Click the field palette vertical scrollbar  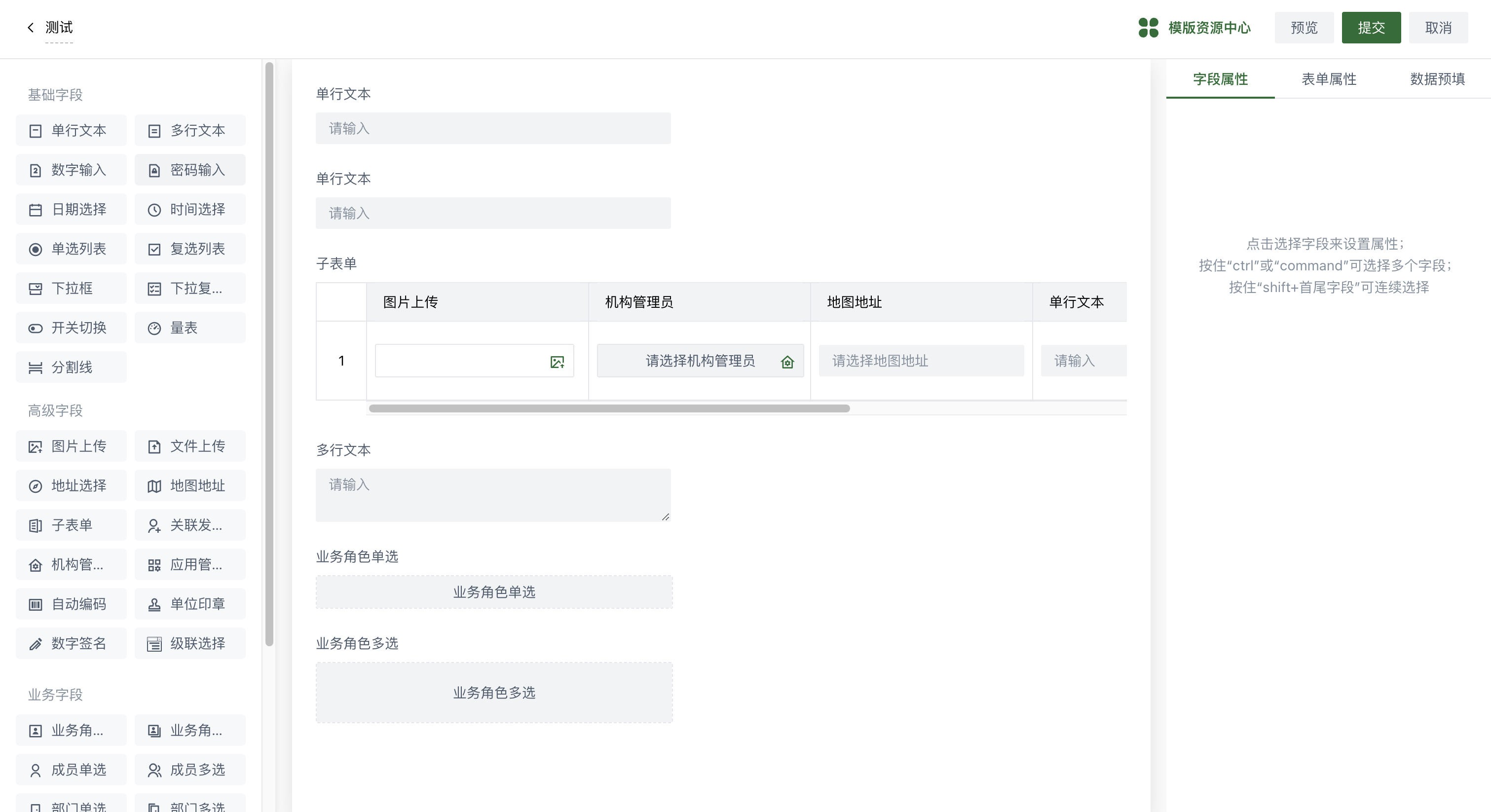click(x=269, y=353)
